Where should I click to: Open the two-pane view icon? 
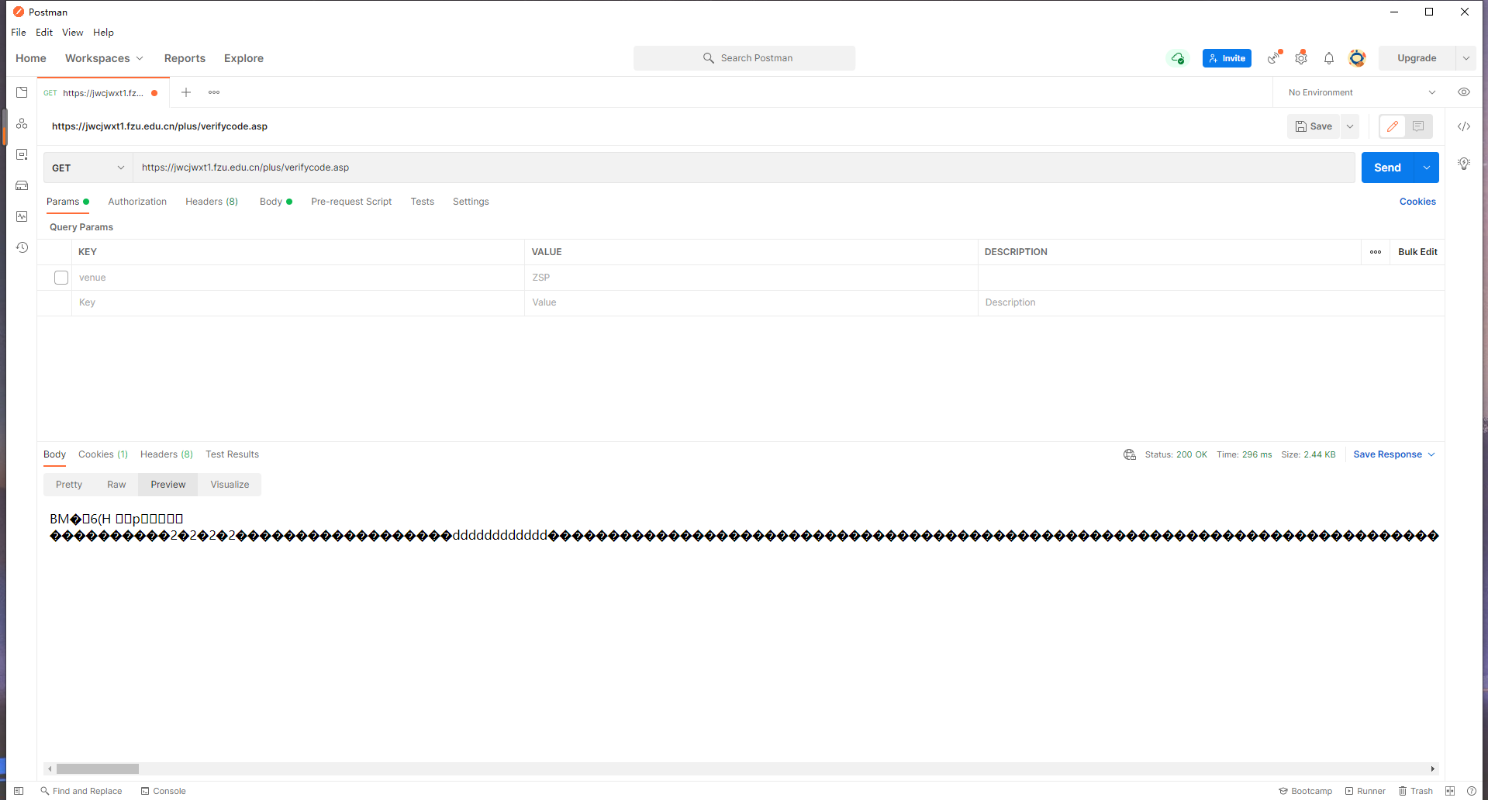[x=1450, y=791]
